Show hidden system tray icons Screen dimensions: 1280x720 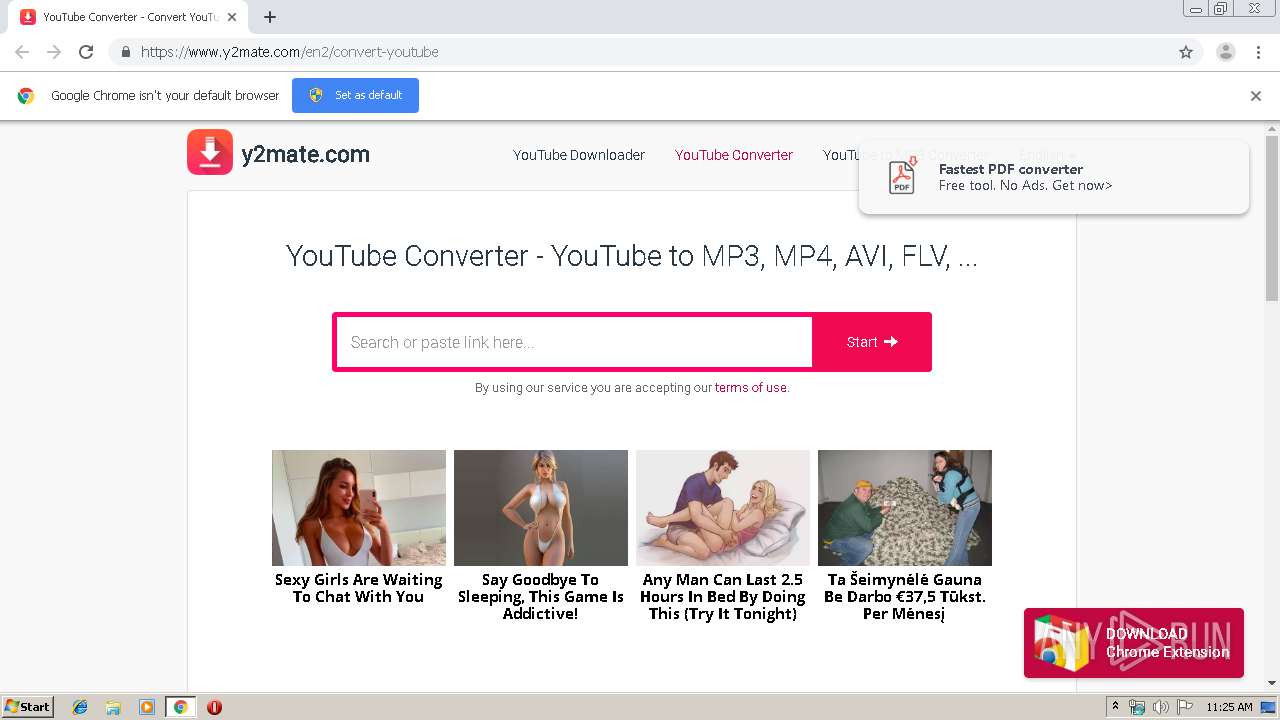click(x=1116, y=707)
